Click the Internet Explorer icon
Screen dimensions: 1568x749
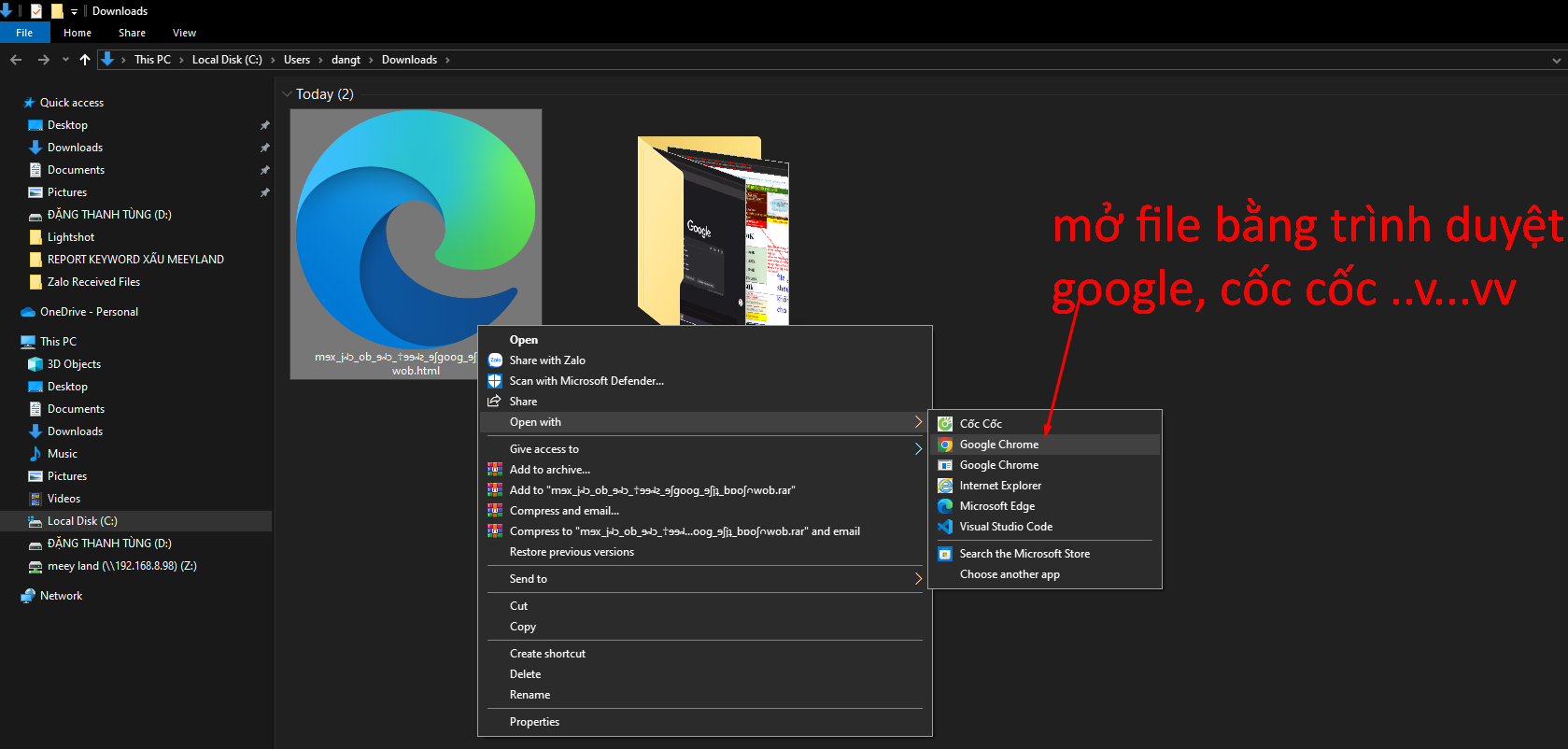(945, 486)
